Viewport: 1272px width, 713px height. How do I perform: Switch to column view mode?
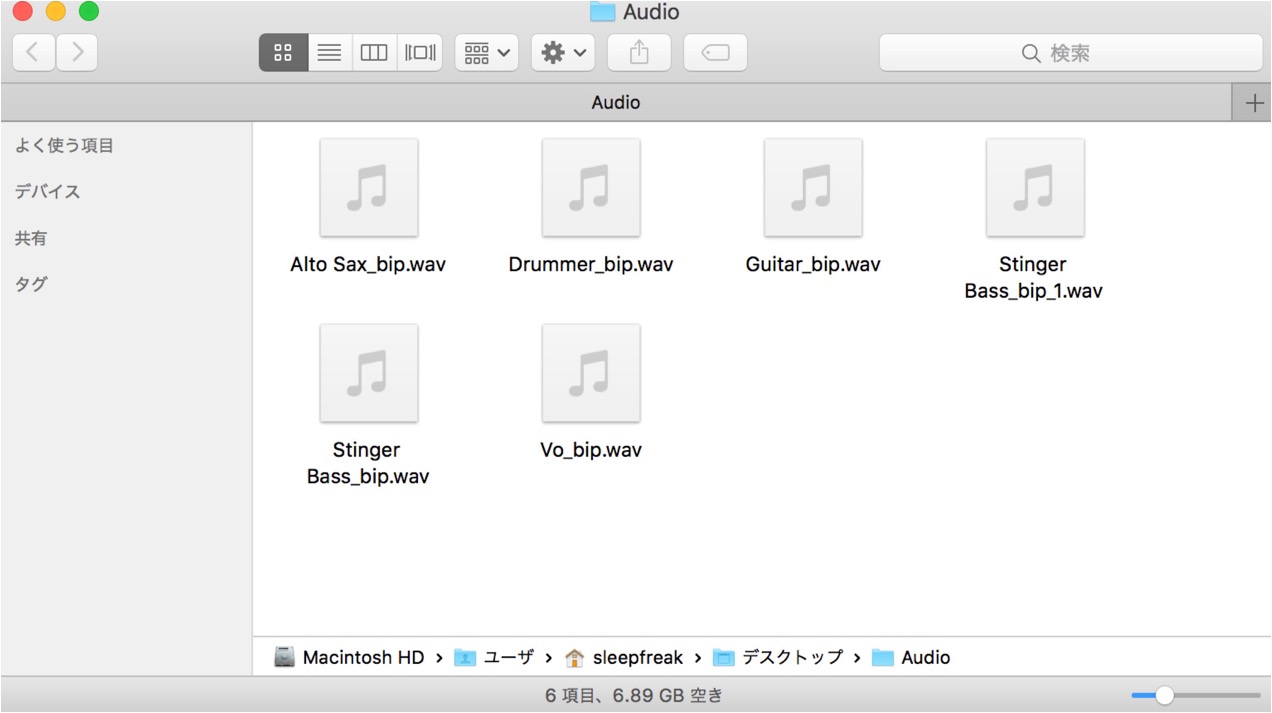click(374, 53)
